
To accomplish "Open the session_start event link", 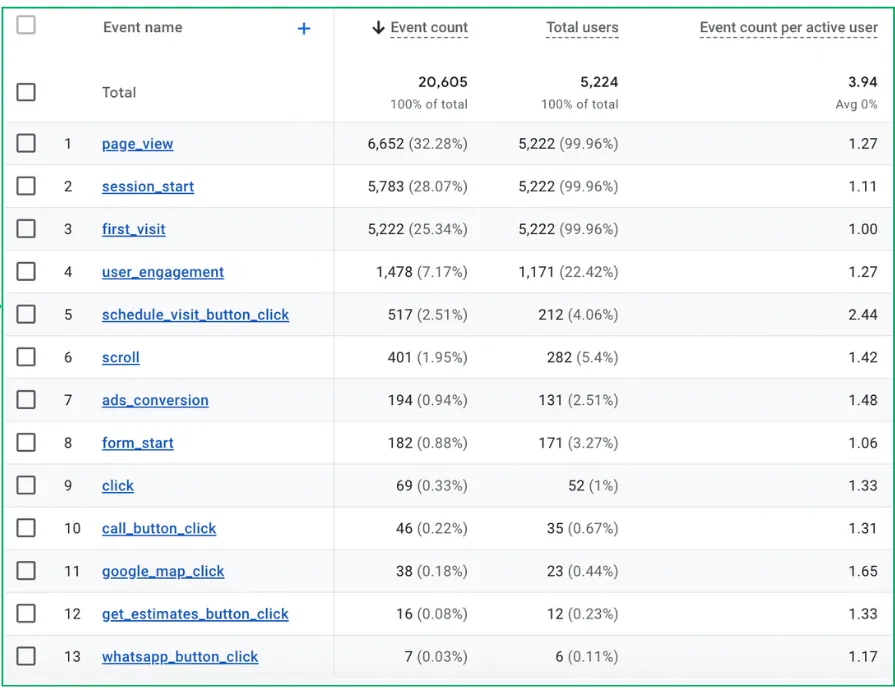I will coord(148,187).
